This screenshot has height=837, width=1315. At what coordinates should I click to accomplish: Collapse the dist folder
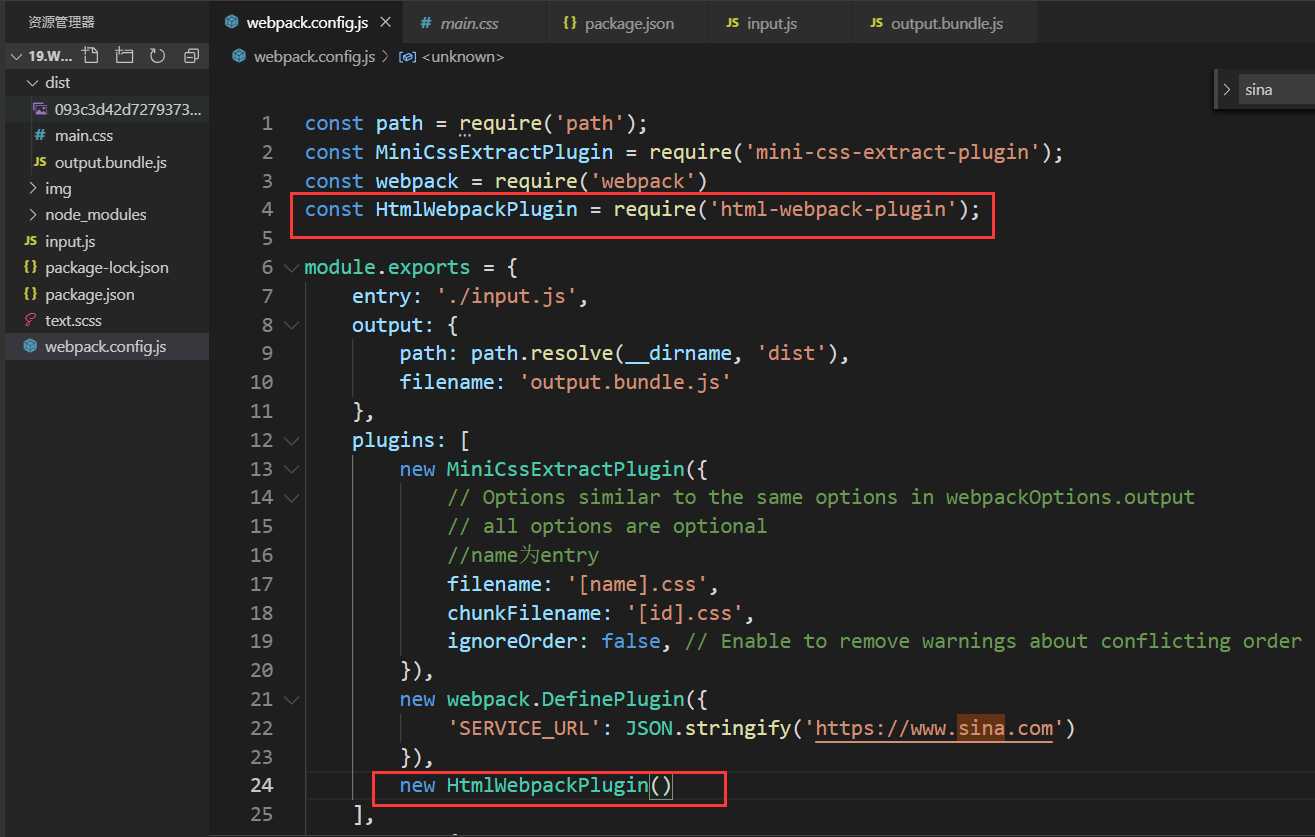tap(33, 83)
